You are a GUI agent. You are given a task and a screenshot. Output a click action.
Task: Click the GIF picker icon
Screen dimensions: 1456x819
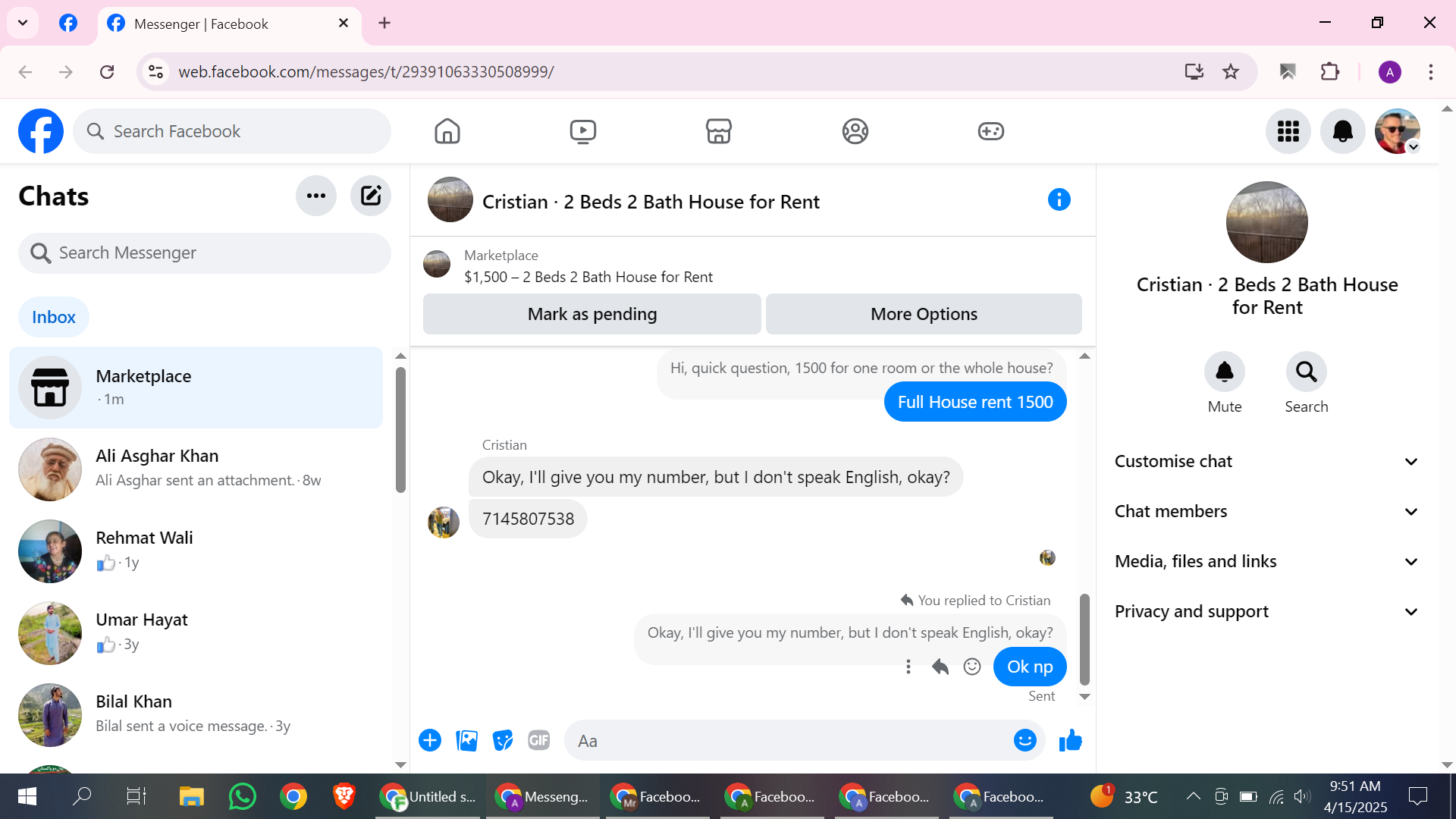[x=538, y=740]
